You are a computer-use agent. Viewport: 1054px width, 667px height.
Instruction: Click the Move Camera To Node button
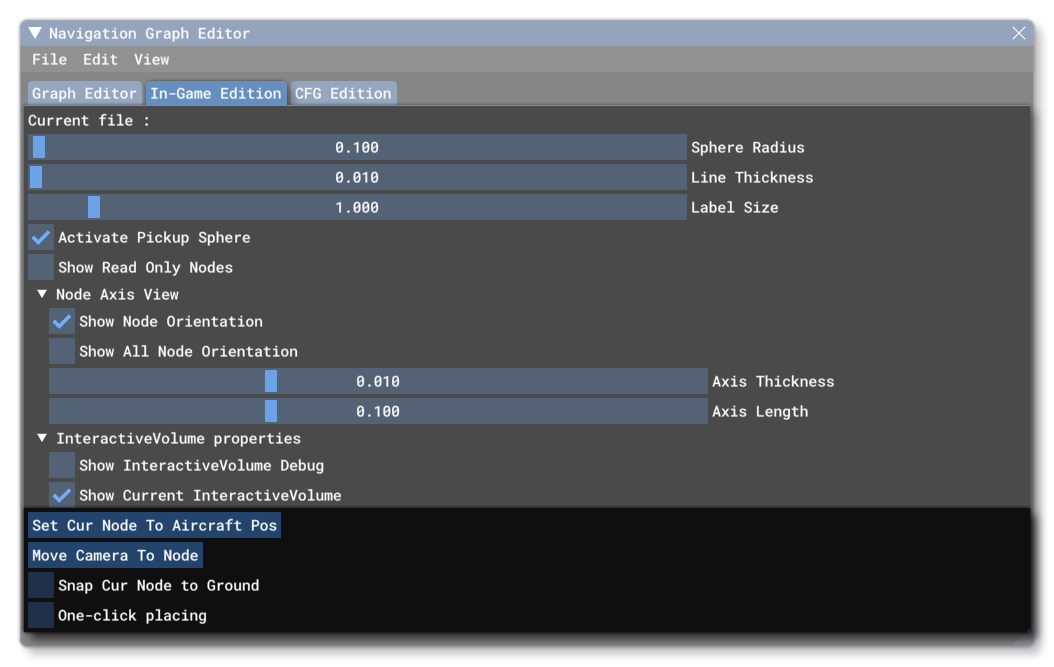114,555
